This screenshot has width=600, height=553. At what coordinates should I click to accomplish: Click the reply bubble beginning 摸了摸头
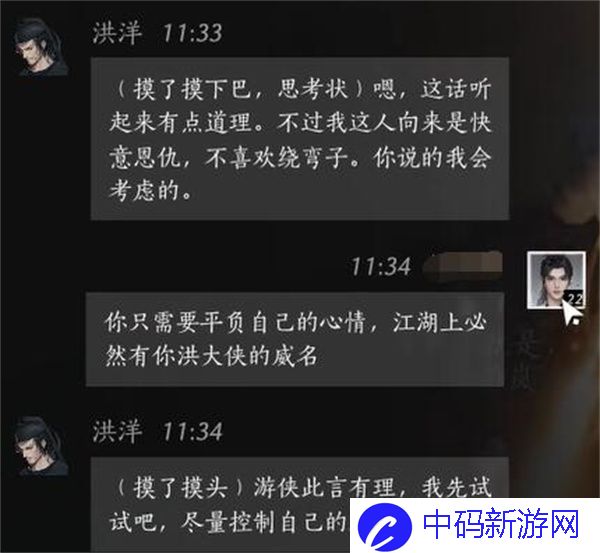(x=300, y=504)
